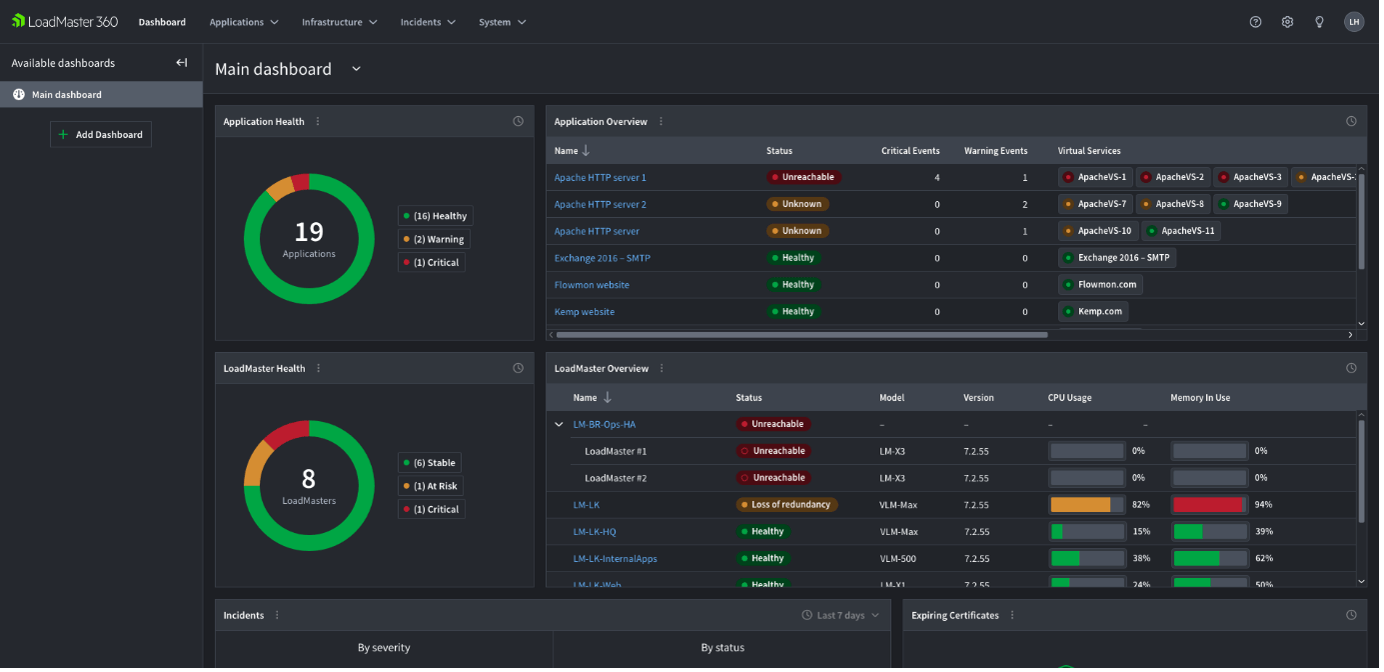Open the LM-LK LoadMaster link
The image size is (1384, 672).
point(588,506)
